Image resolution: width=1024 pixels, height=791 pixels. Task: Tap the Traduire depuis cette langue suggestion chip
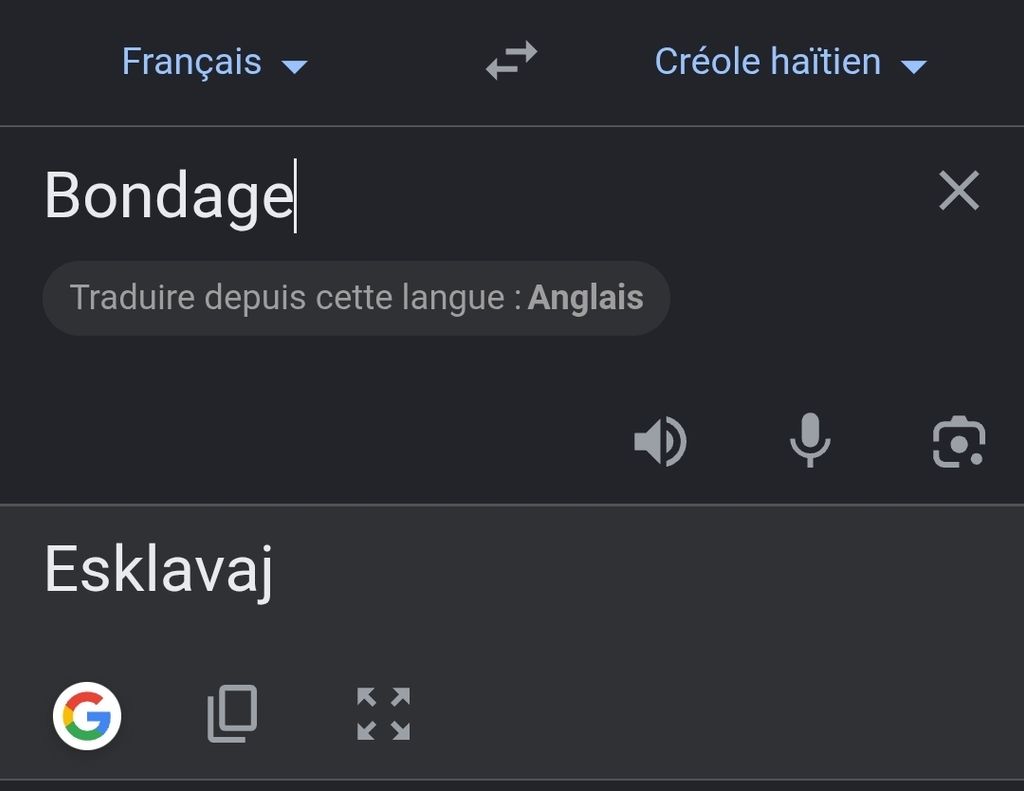point(356,298)
